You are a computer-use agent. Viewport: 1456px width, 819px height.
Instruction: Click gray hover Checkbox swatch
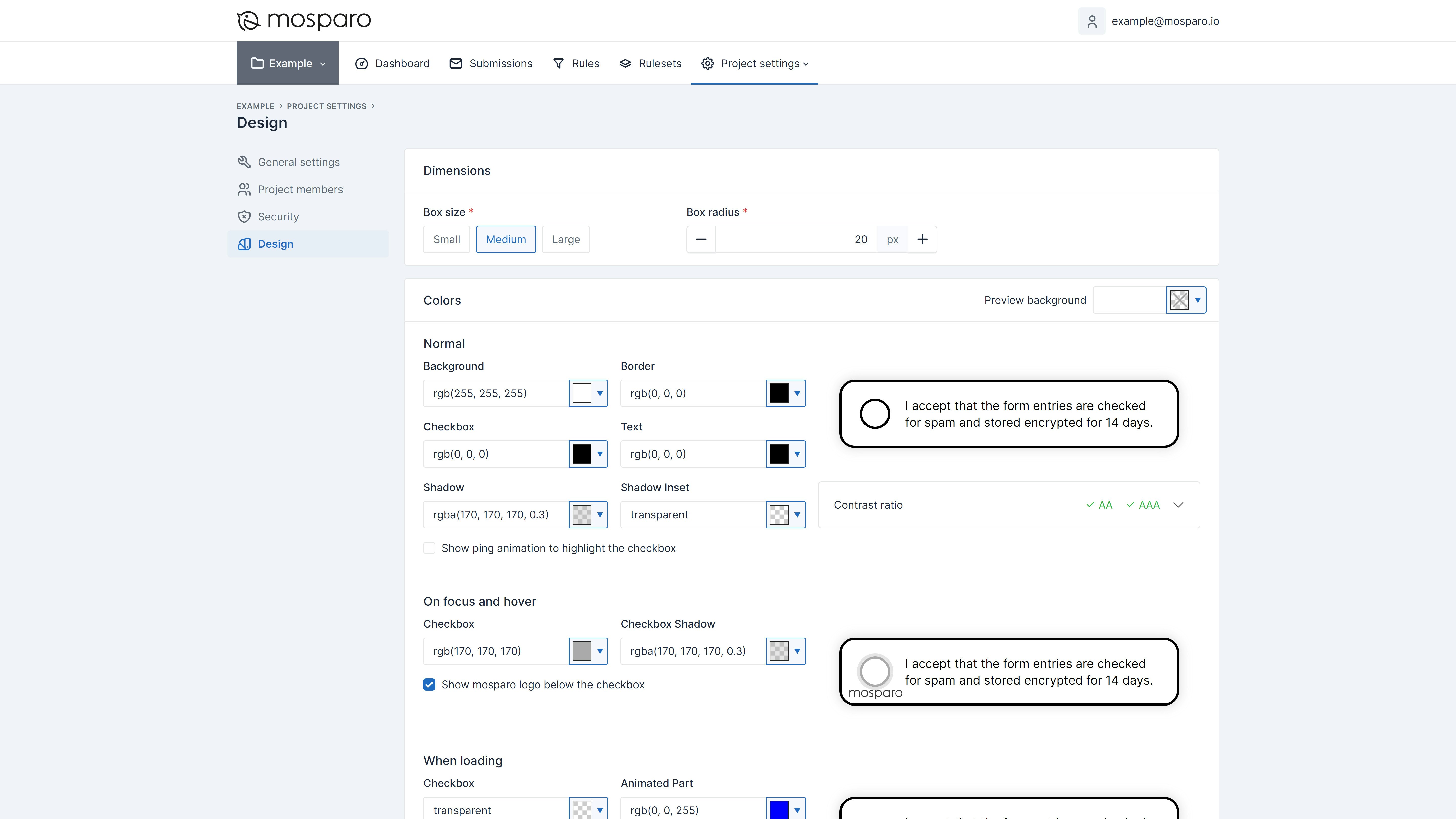pos(582,651)
